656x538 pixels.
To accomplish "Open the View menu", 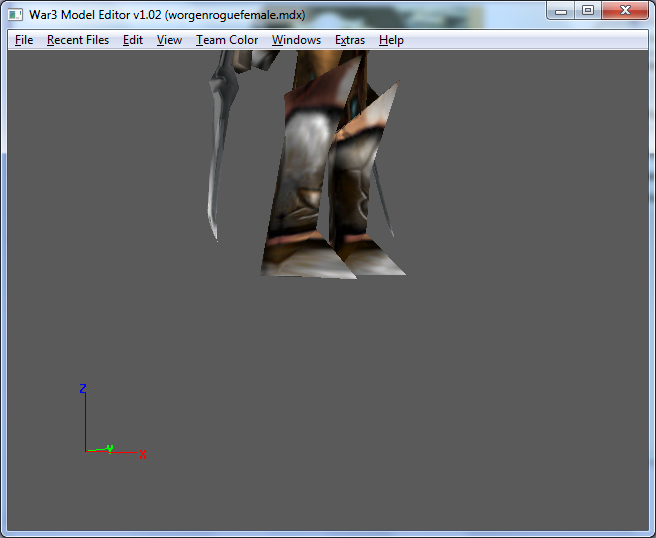I will 169,40.
